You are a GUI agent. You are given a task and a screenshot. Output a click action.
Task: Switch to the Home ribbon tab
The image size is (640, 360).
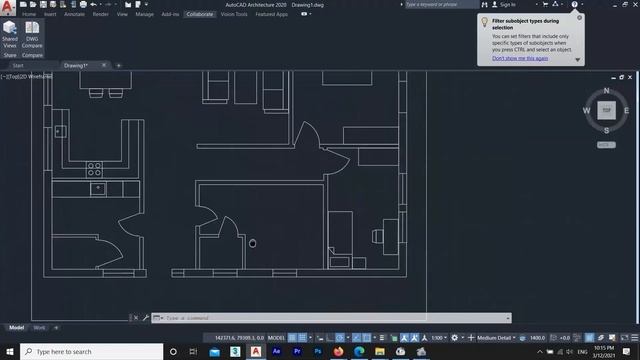pyautogui.click(x=29, y=14)
